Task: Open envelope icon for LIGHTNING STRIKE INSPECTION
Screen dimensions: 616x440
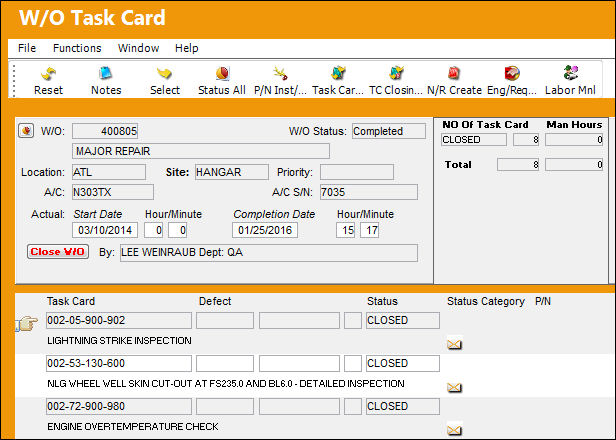Action: (454, 345)
